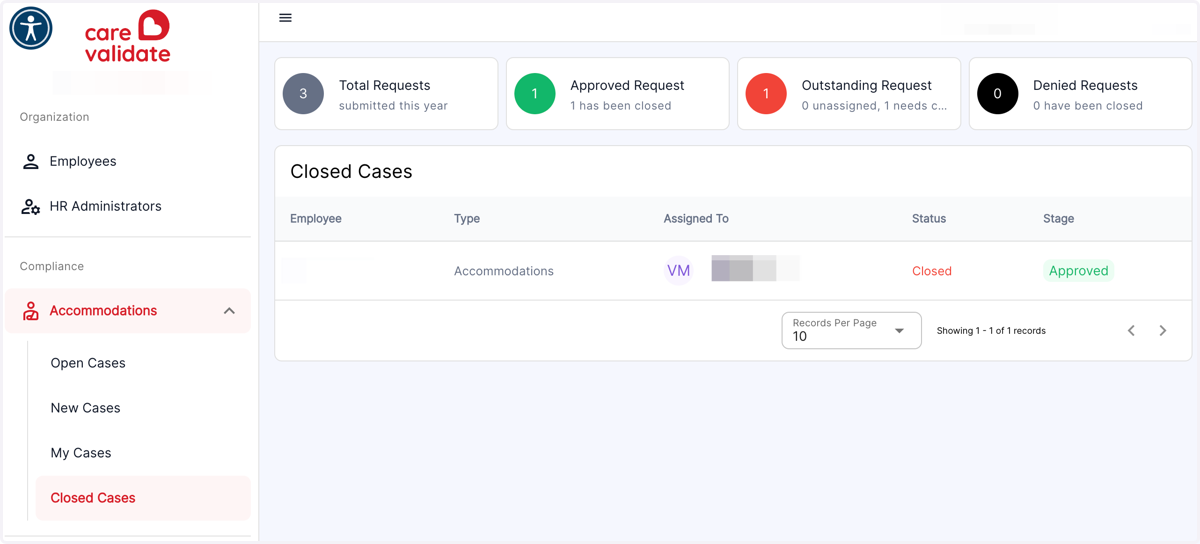Screen dimensions: 1200x544
Task: Click the Employee column header
Action: [316, 219]
